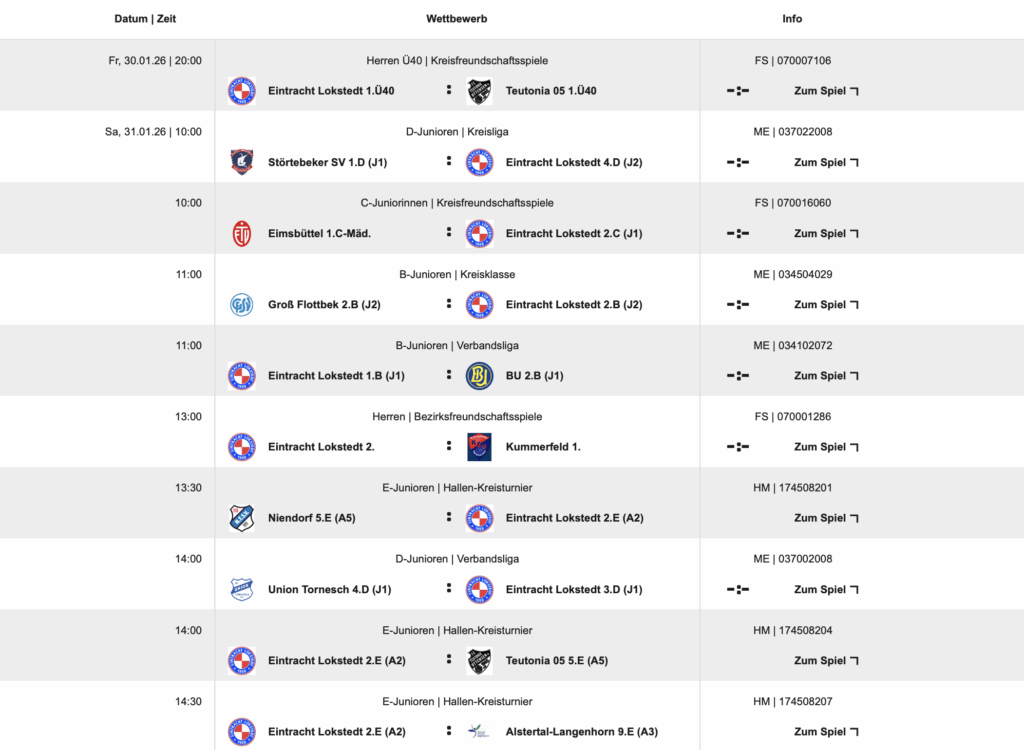Click the Störtebeker SV 1.D club logo
Image resolution: width=1024 pixels, height=750 pixels.
pos(241,162)
